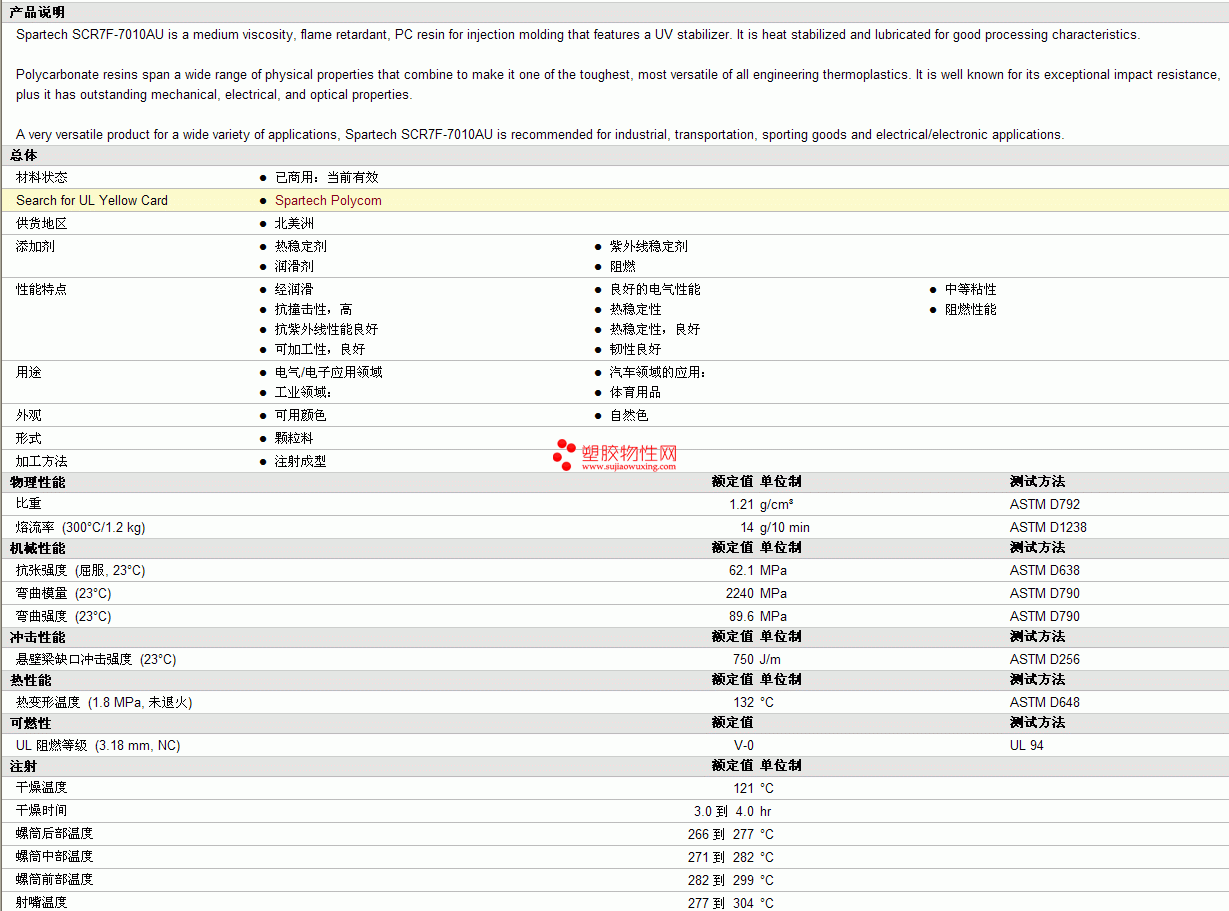Select the 注射 section header
The width and height of the screenshot is (1229, 911).
pos(23,766)
